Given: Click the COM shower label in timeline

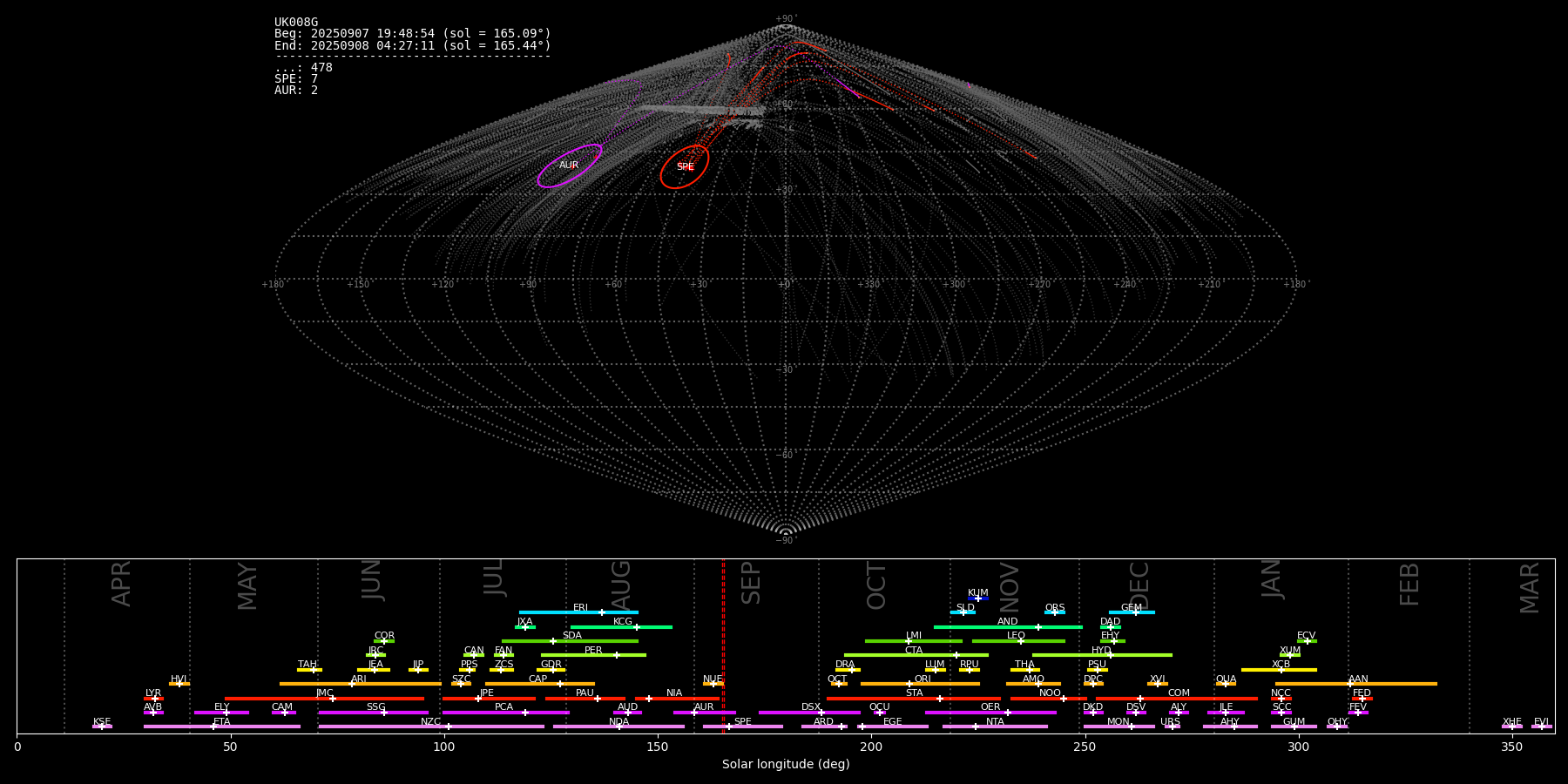Looking at the screenshot, I should point(1179,693).
